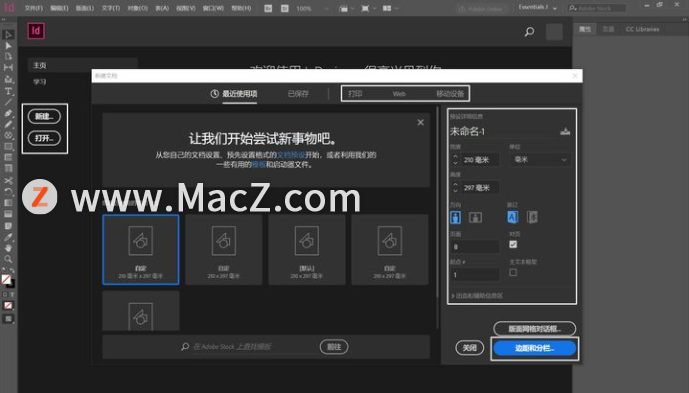Viewport: 689px width, 393px height.
Task: Select the Ellipse Frame tool
Action: pos(8,135)
